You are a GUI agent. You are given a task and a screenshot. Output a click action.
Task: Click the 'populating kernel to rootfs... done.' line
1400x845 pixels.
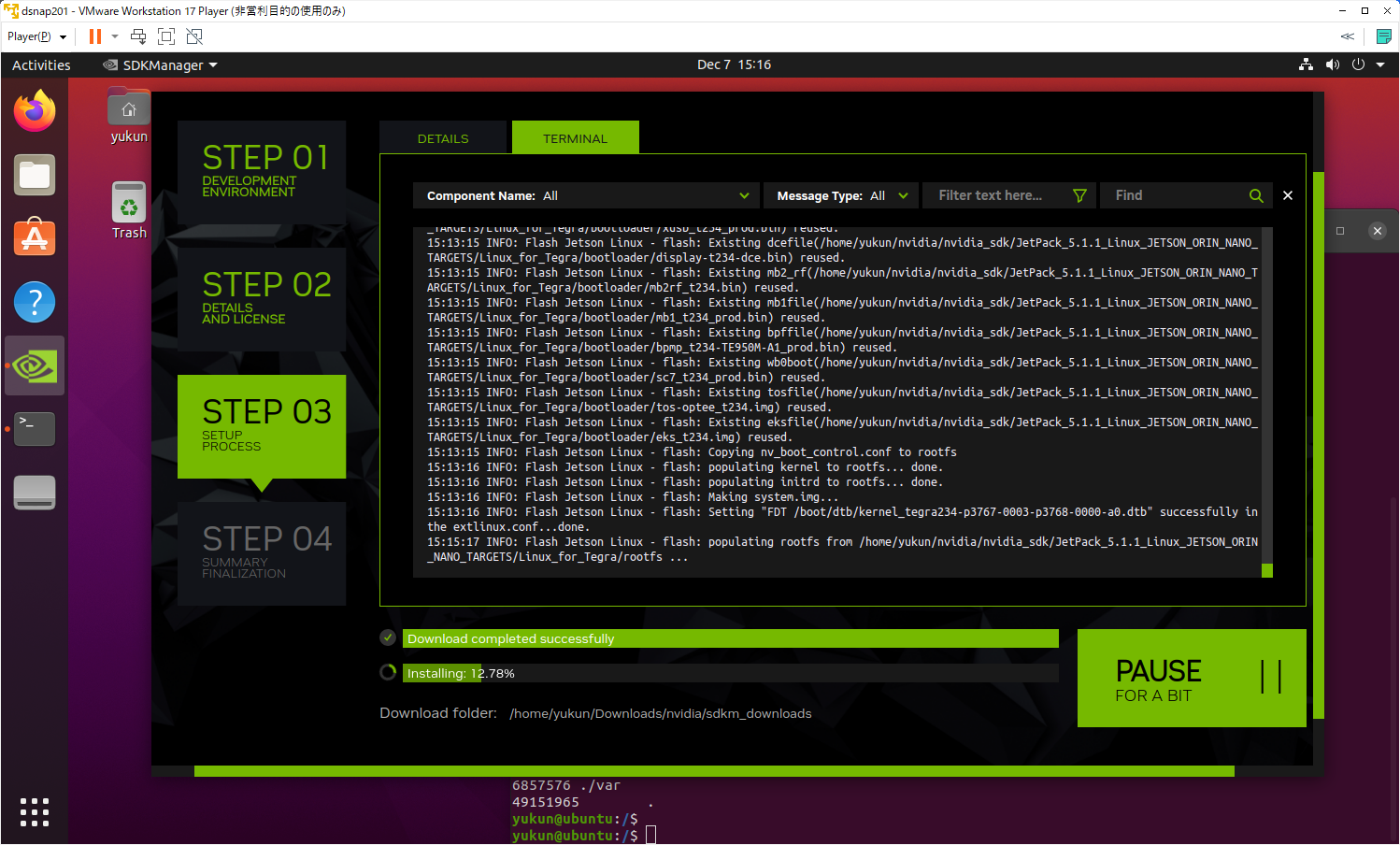(x=685, y=467)
